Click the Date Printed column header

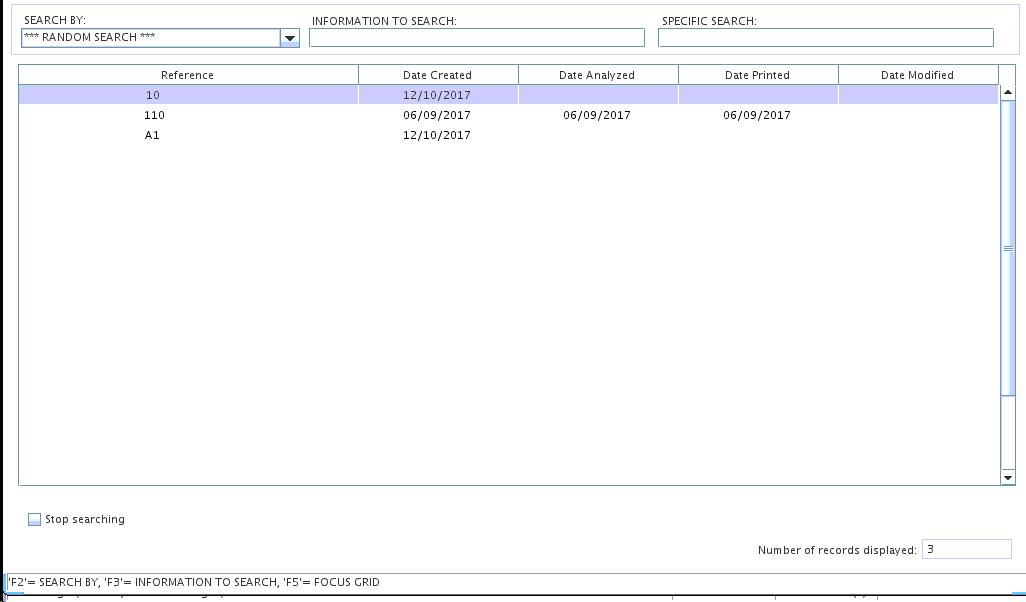757,75
